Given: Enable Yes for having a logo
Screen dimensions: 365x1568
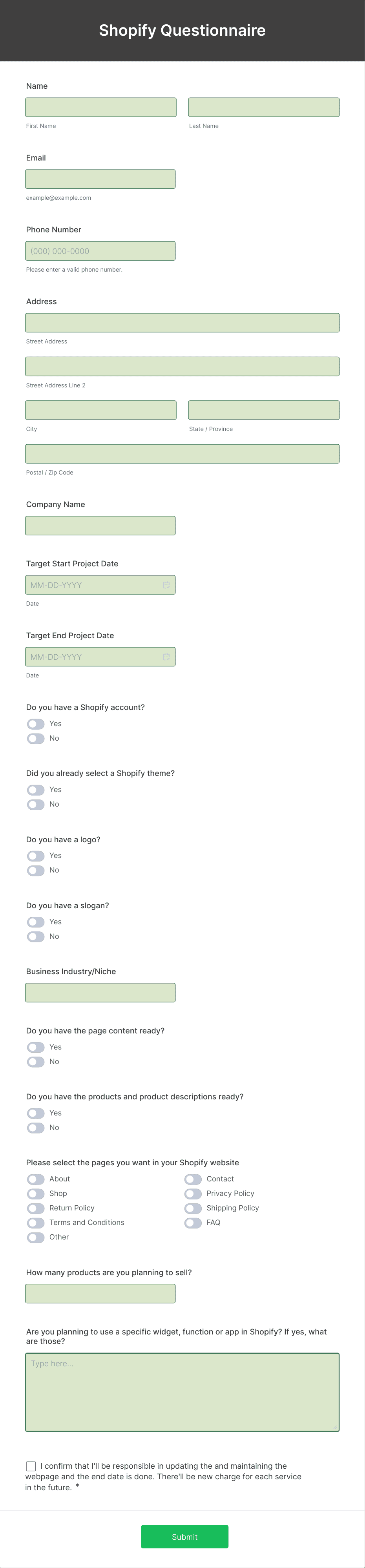Looking at the screenshot, I should tap(35, 856).
